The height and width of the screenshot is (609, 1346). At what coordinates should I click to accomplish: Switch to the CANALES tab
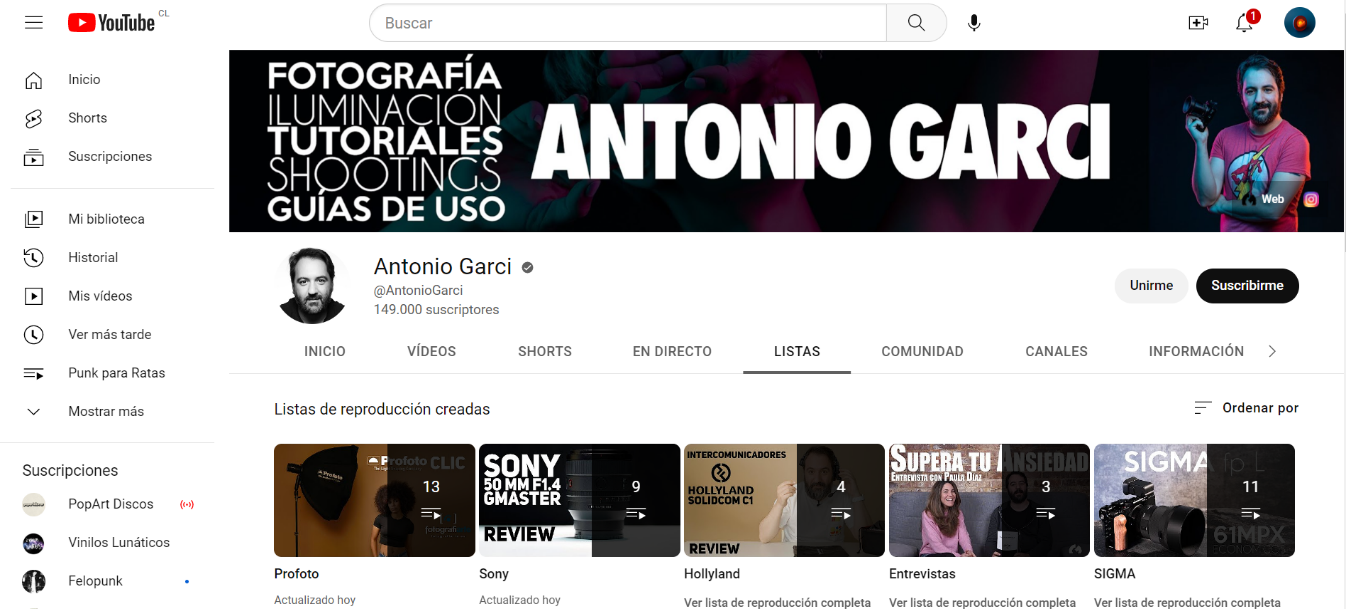click(x=1056, y=351)
